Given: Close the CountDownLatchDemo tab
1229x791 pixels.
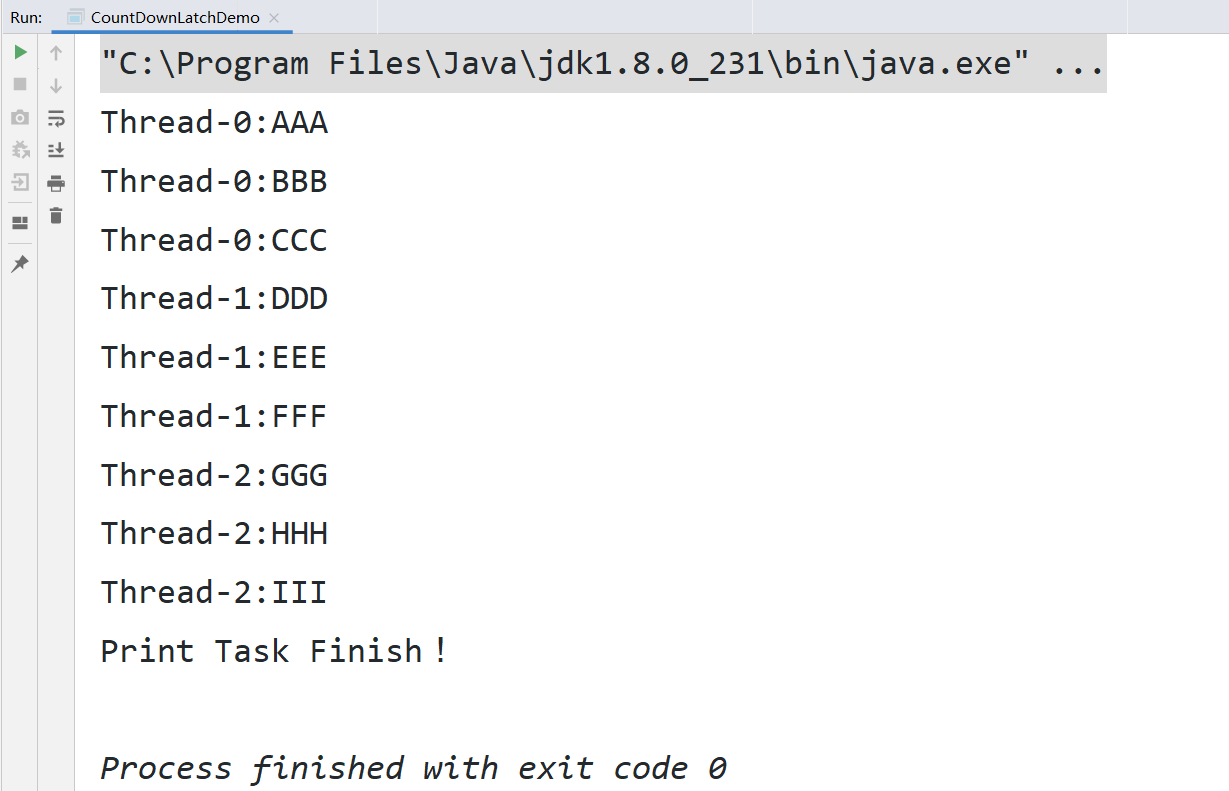Looking at the screenshot, I should click(275, 18).
